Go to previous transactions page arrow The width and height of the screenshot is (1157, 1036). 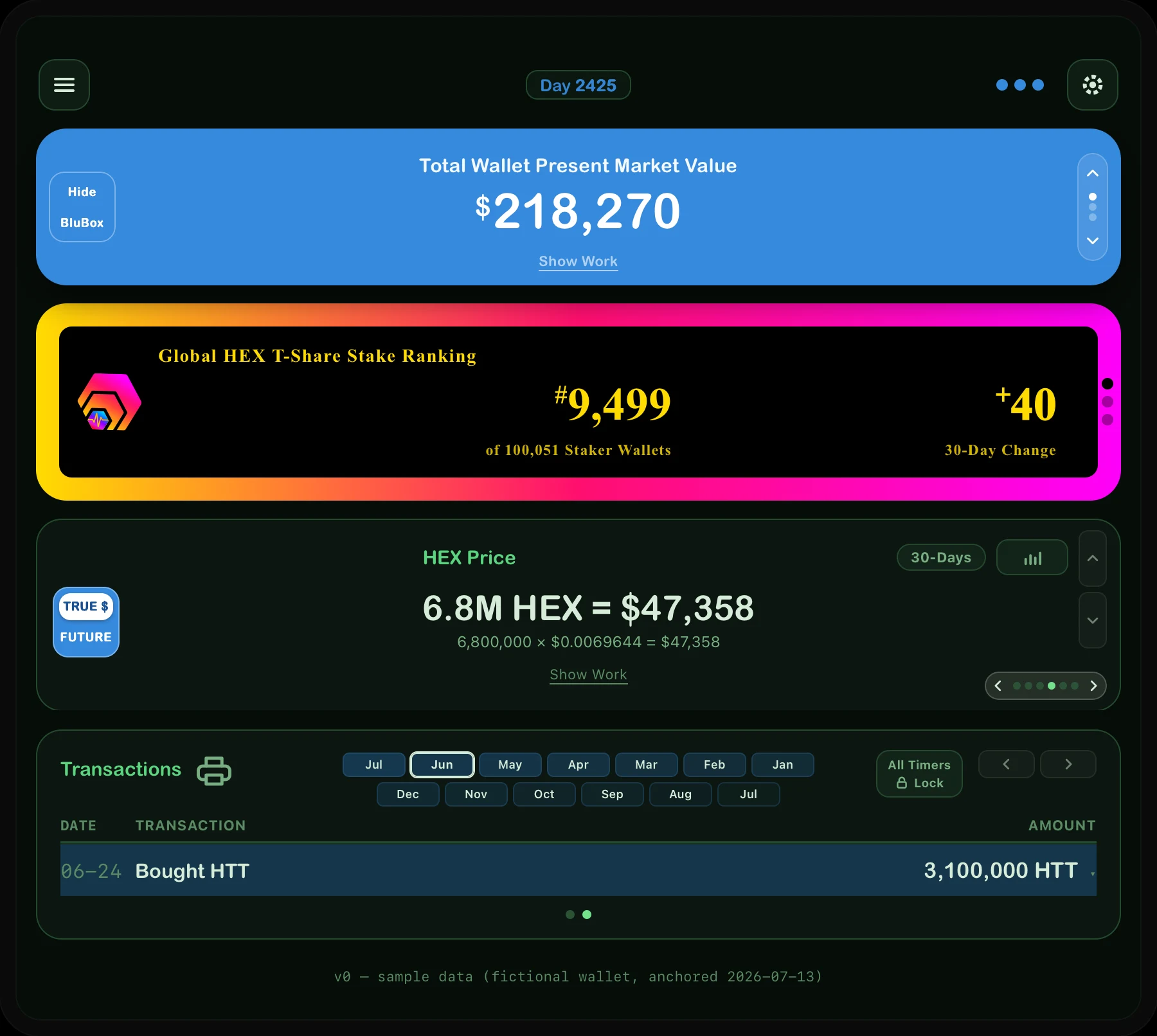[1007, 764]
